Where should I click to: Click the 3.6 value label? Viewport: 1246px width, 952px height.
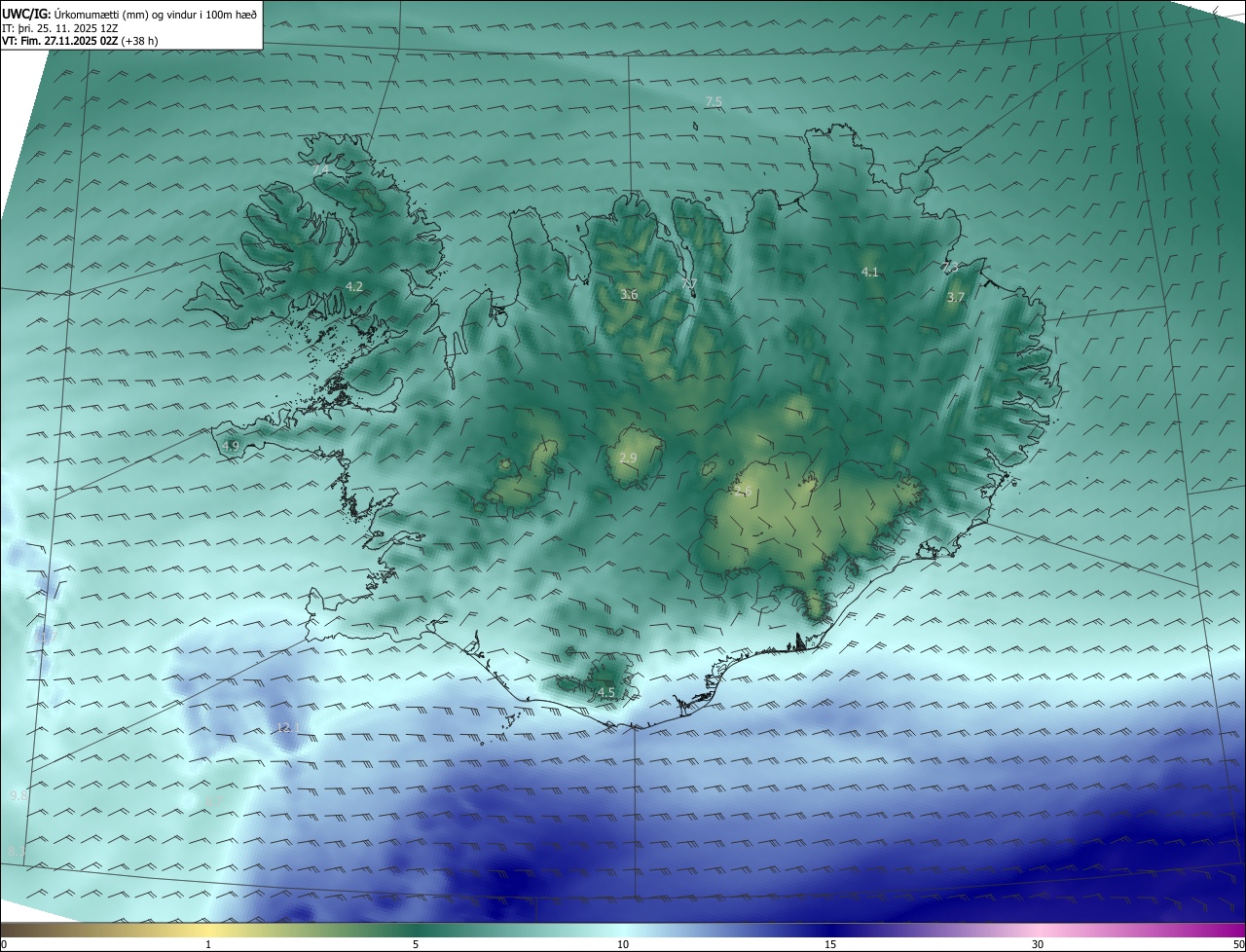(x=629, y=294)
